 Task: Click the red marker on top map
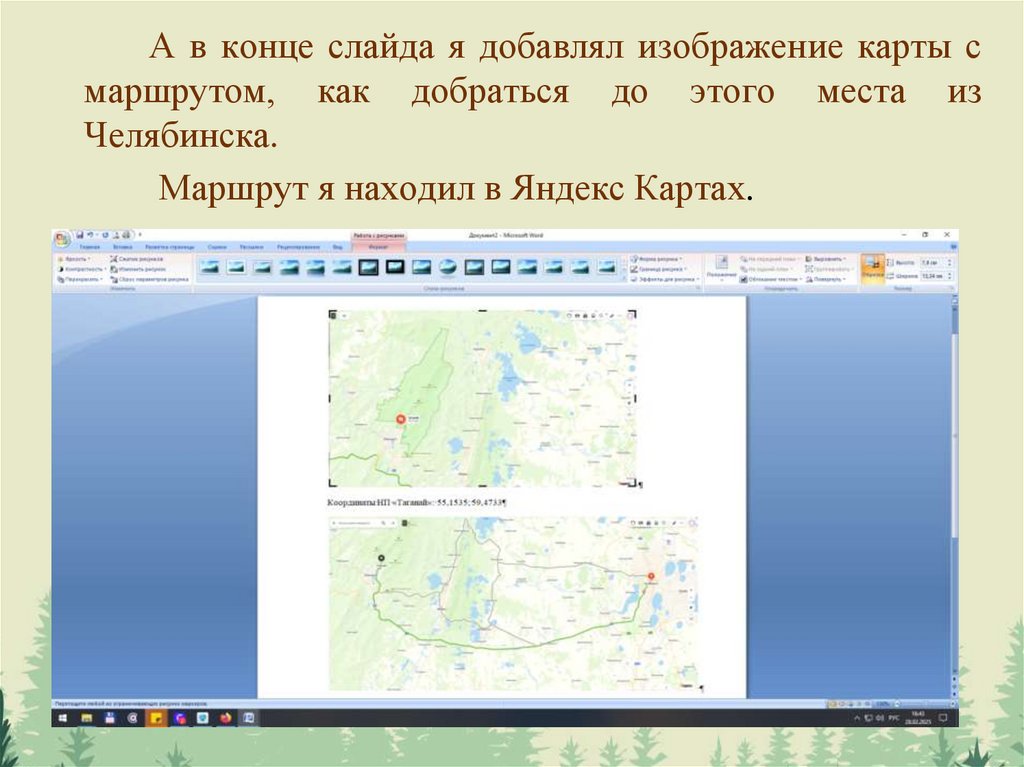[401, 419]
